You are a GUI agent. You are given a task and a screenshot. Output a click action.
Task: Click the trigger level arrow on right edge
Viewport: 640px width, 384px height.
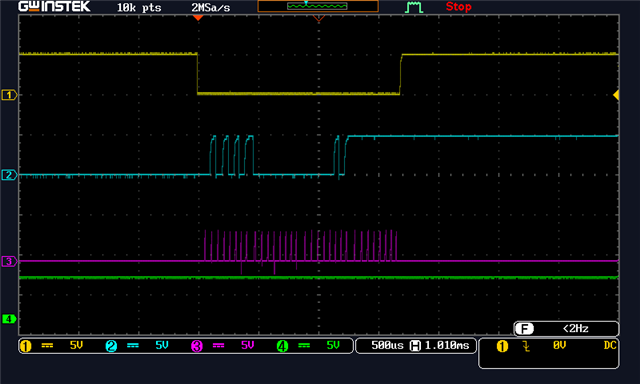point(616,95)
